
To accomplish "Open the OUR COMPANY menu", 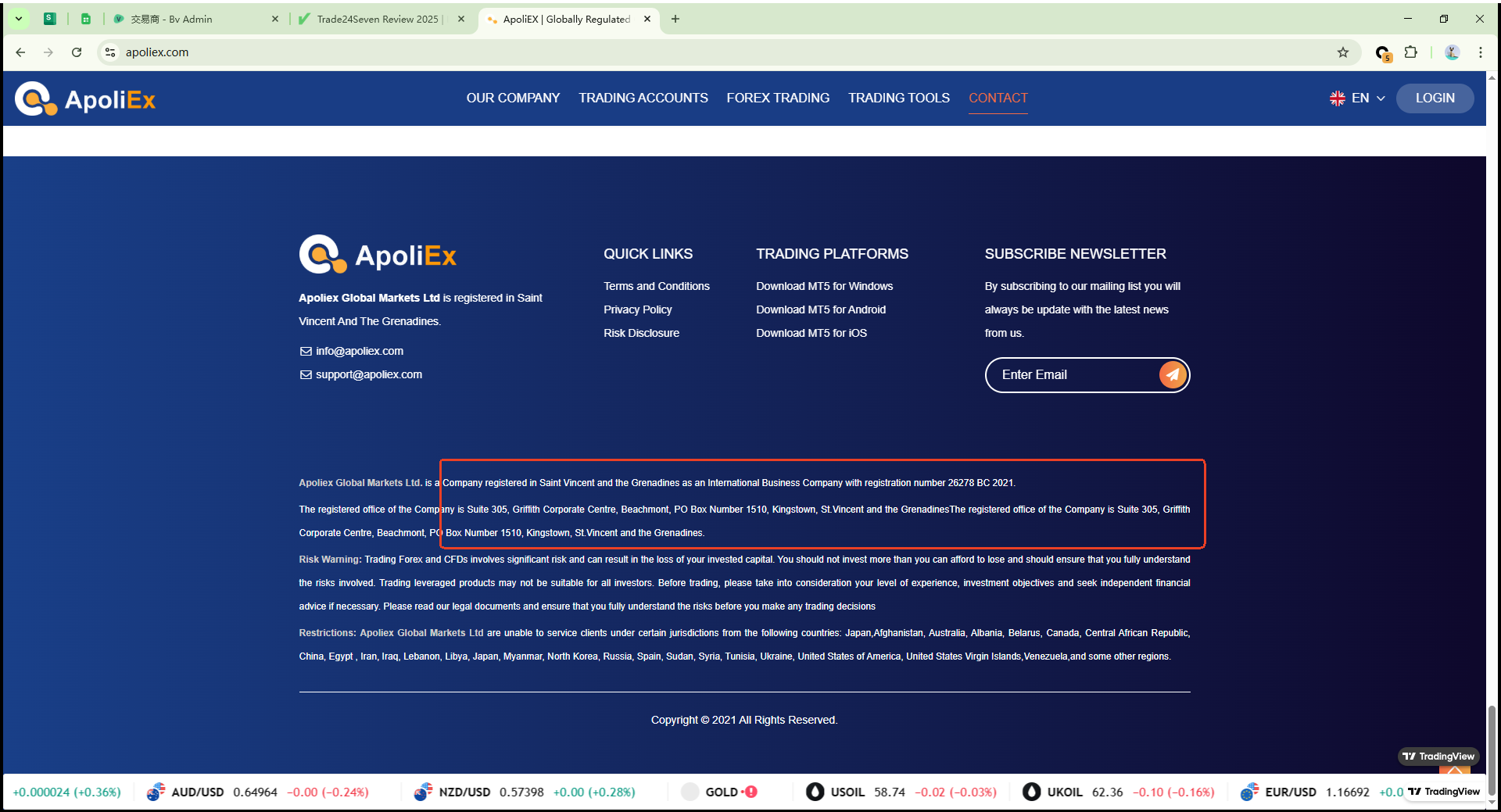I will click(x=513, y=98).
